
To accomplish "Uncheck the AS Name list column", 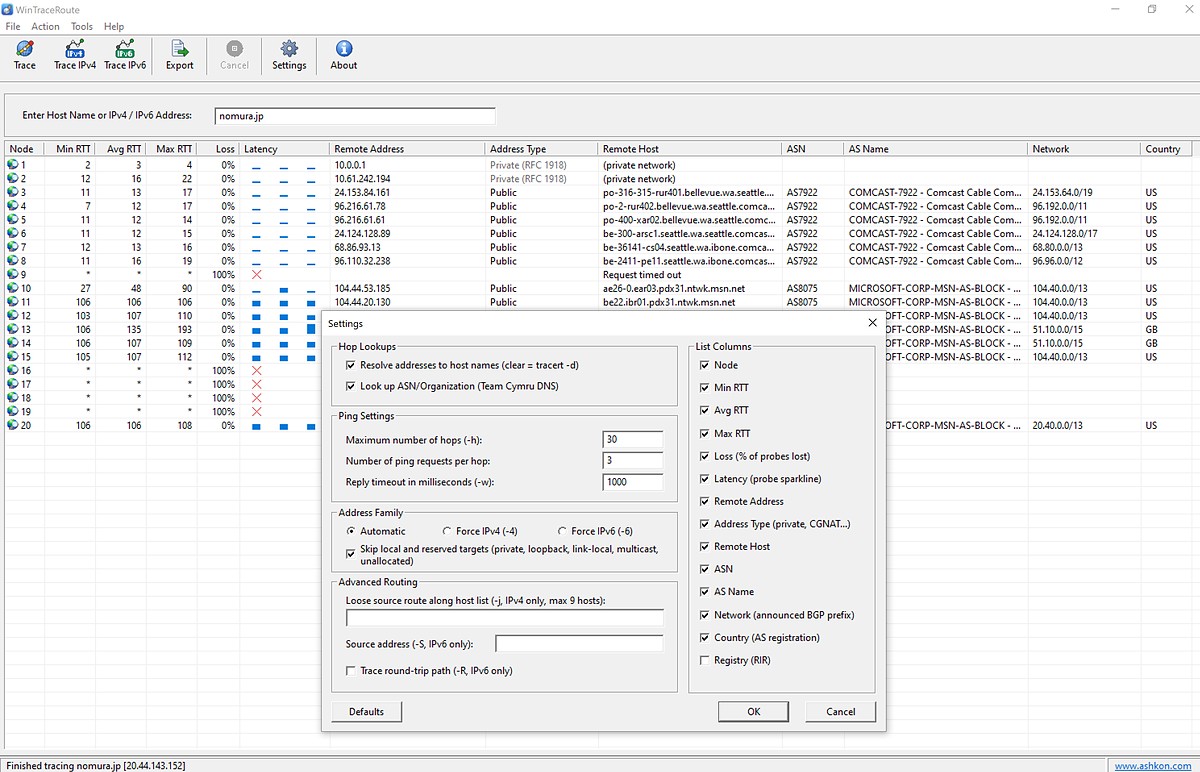I will [x=705, y=592].
